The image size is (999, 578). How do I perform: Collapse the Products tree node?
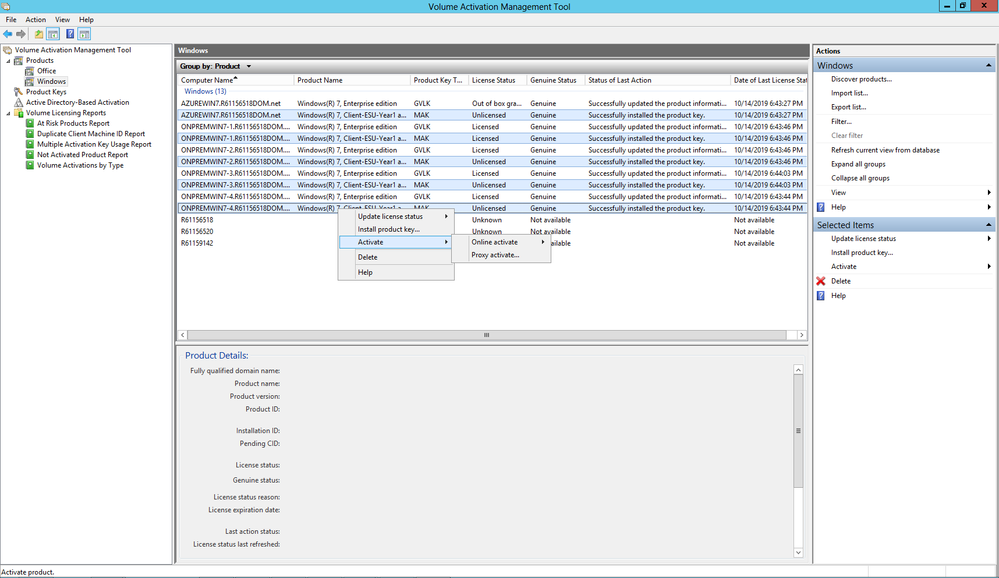coord(9,61)
